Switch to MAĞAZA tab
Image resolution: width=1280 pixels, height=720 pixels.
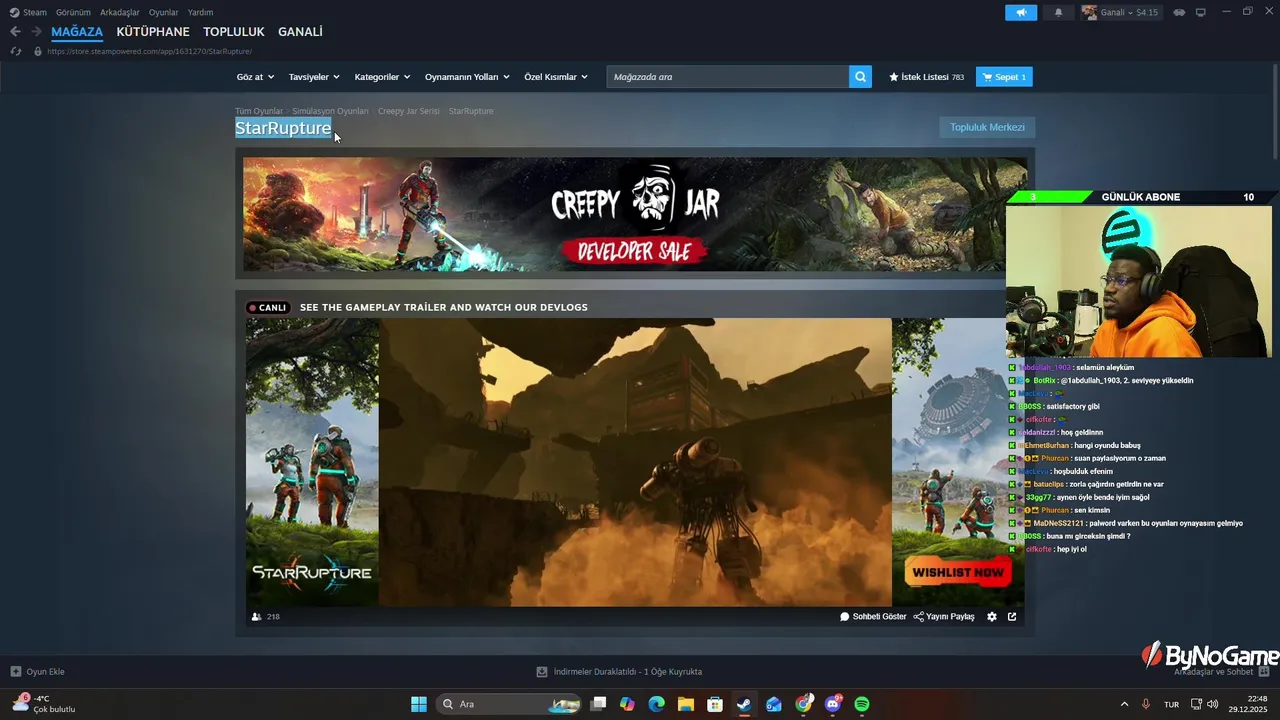click(77, 32)
